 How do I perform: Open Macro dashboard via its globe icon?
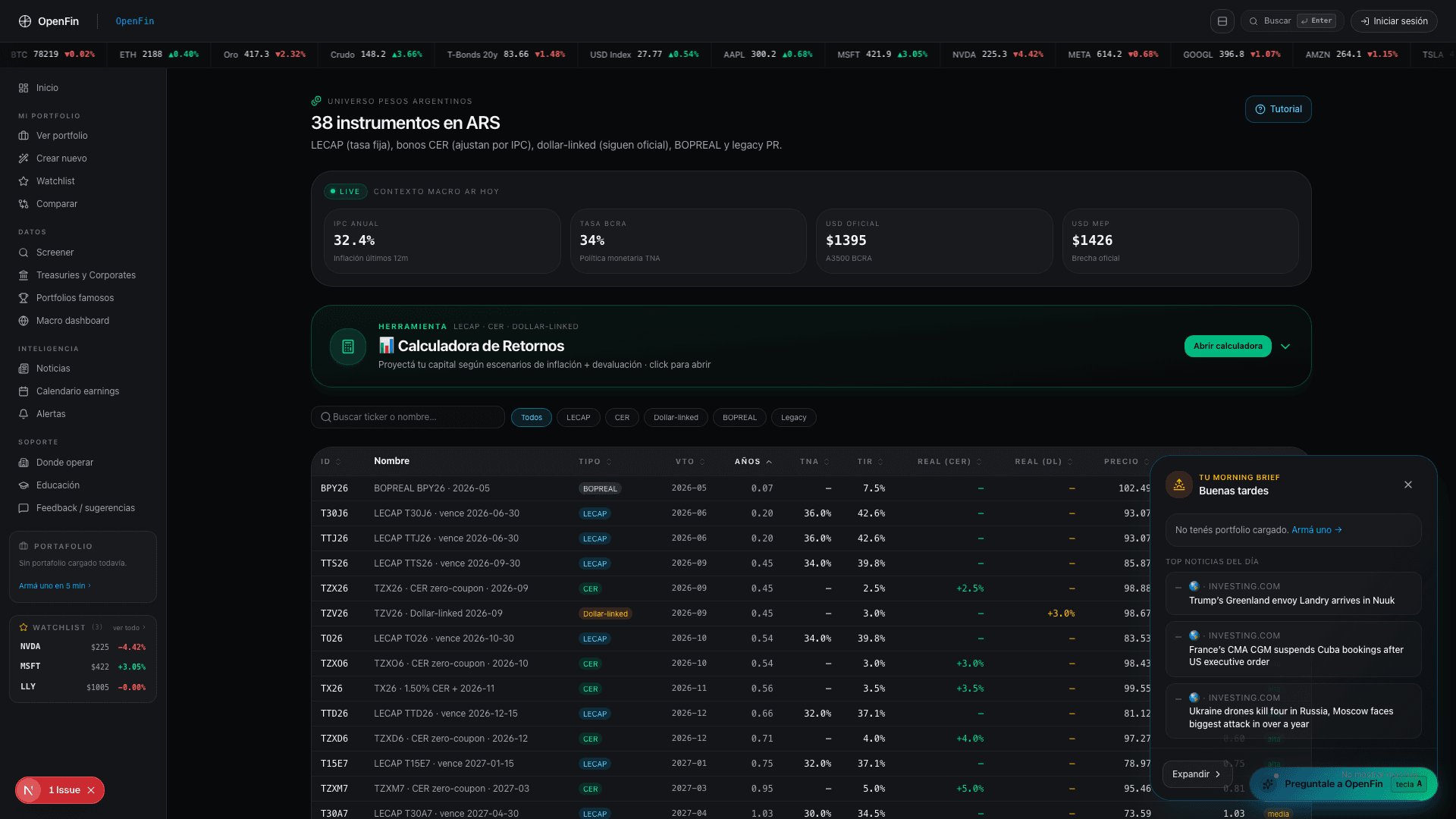pos(24,321)
